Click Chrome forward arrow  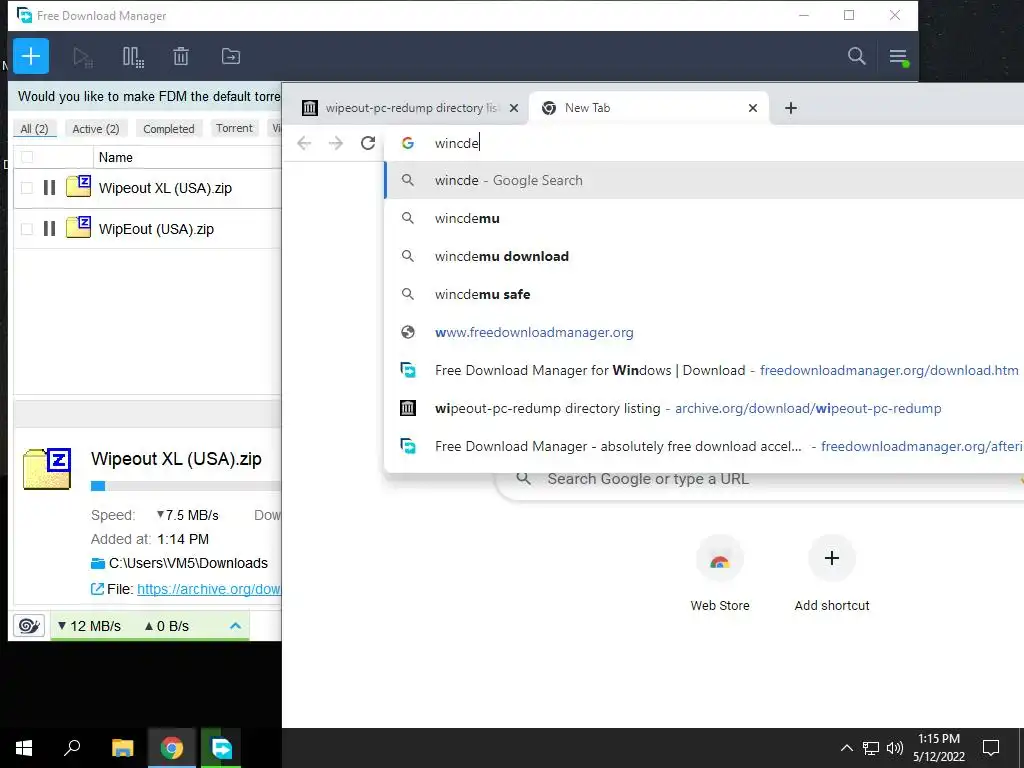(336, 143)
